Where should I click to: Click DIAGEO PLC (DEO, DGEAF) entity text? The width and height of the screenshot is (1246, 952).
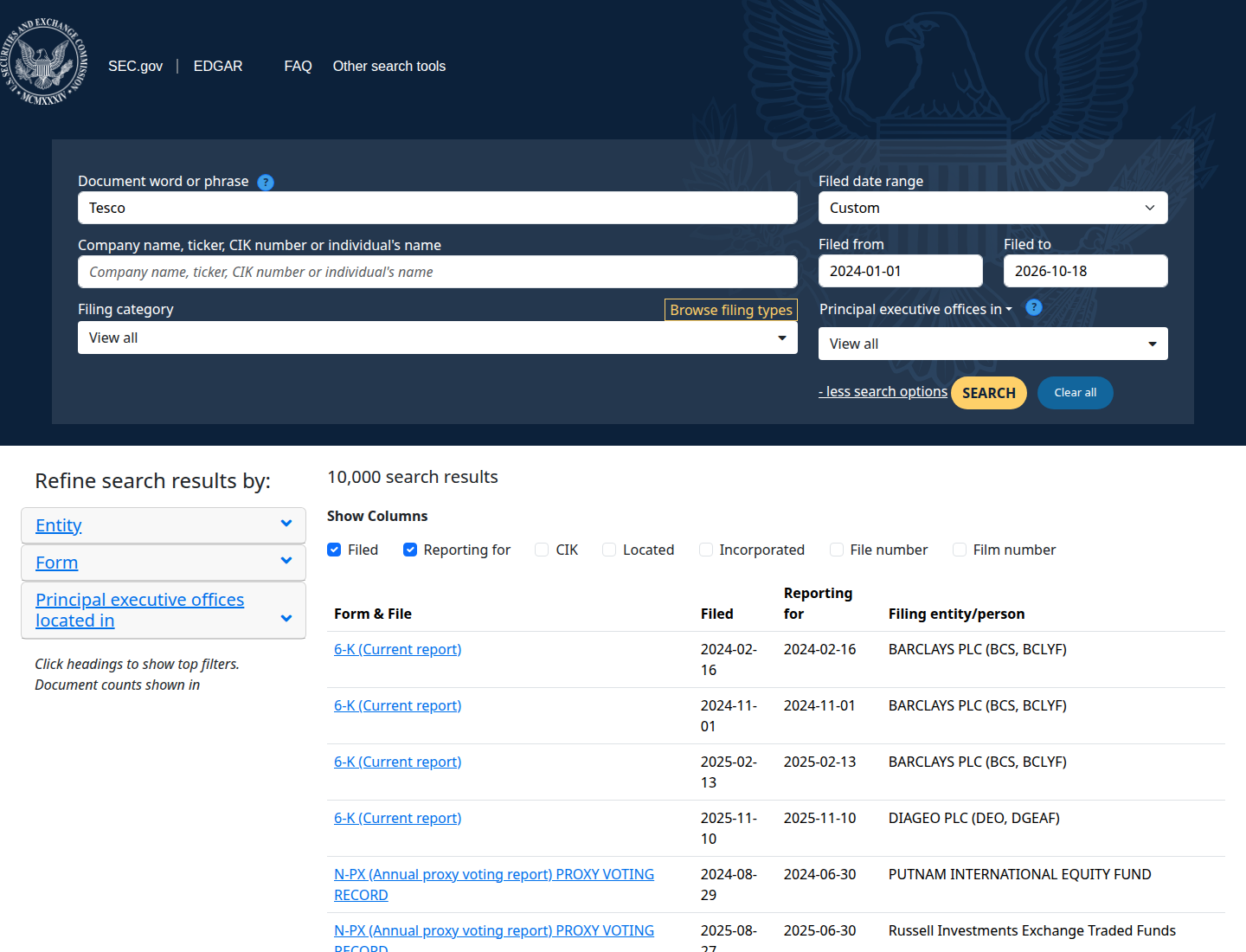(974, 818)
